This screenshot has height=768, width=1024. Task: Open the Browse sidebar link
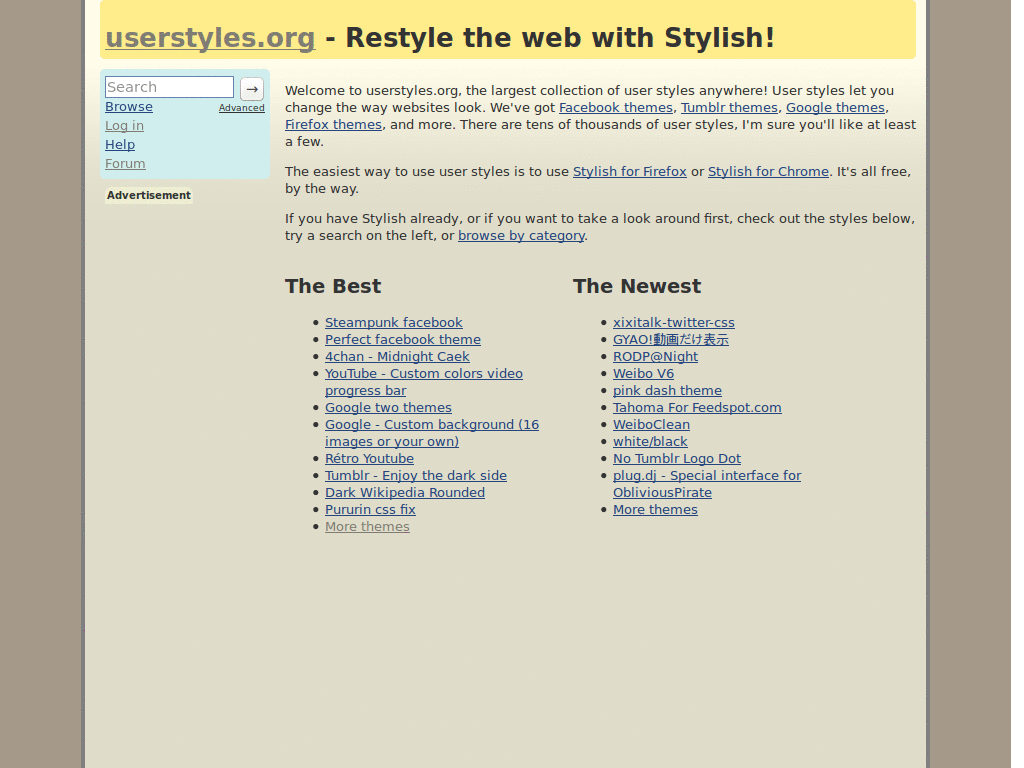pos(129,106)
